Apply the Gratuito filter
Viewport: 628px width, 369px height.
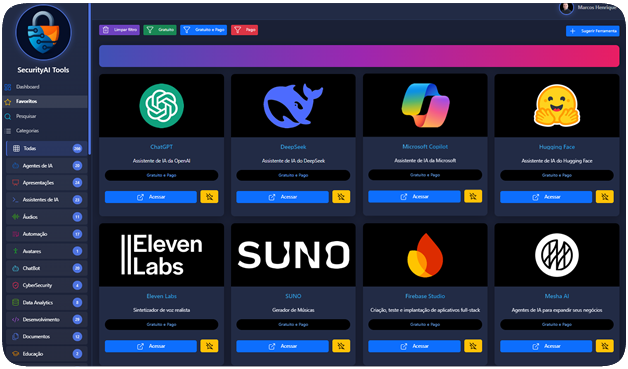(160, 30)
